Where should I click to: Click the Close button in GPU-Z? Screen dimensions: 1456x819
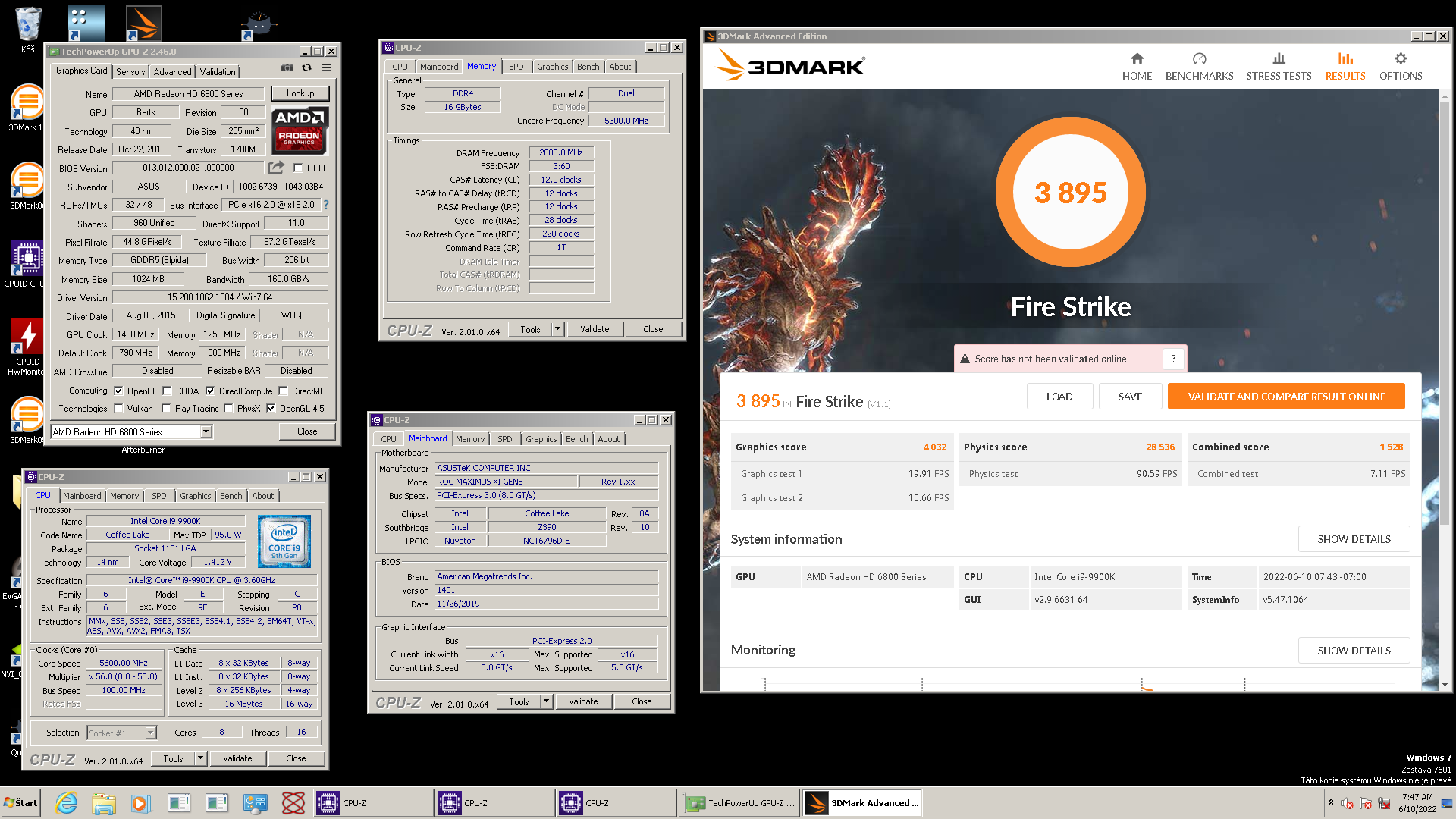(307, 431)
